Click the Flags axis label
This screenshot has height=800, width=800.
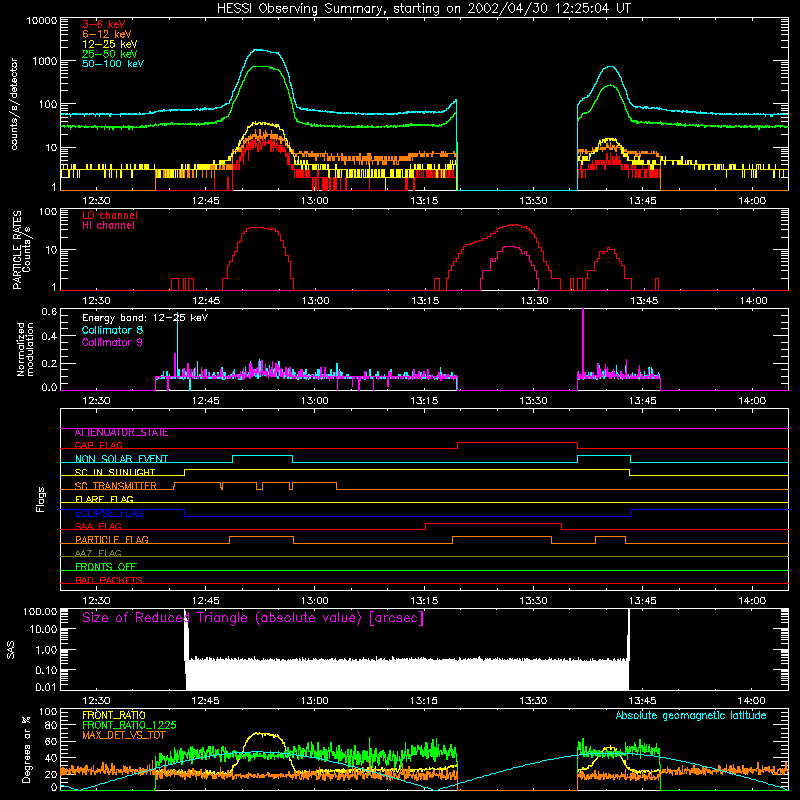(41, 499)
